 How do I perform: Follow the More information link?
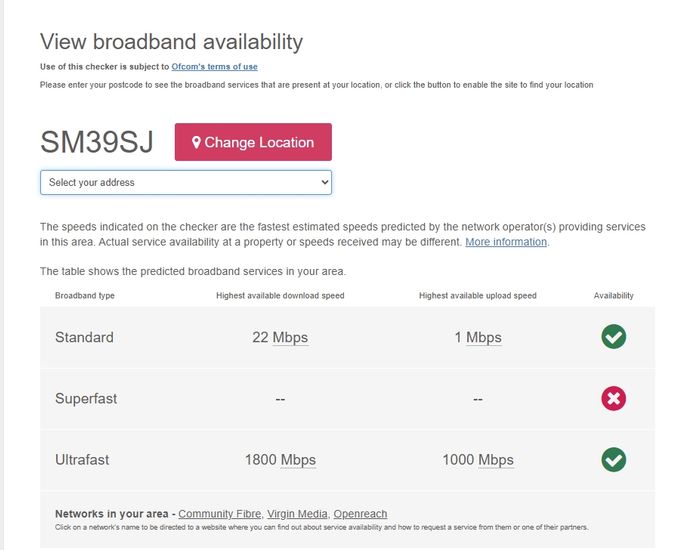[506, 242]
